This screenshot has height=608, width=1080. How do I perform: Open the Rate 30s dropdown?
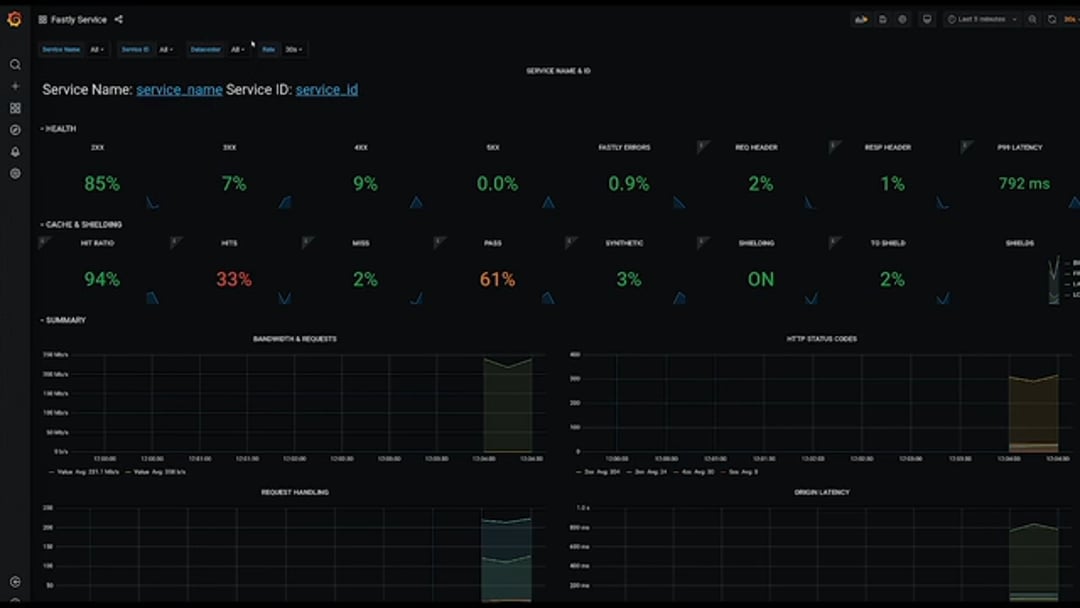pos(294,50)
